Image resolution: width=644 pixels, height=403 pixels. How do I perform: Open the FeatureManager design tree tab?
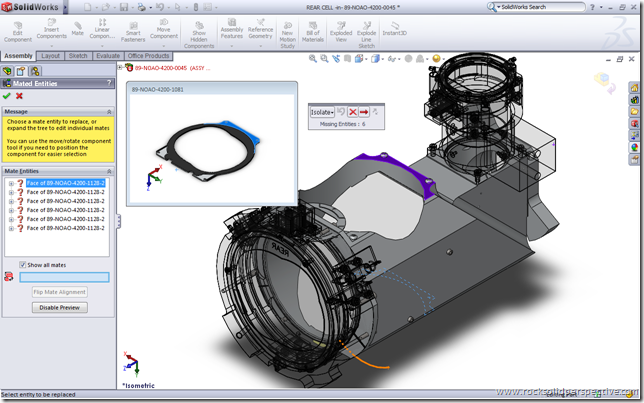point(7,71)
